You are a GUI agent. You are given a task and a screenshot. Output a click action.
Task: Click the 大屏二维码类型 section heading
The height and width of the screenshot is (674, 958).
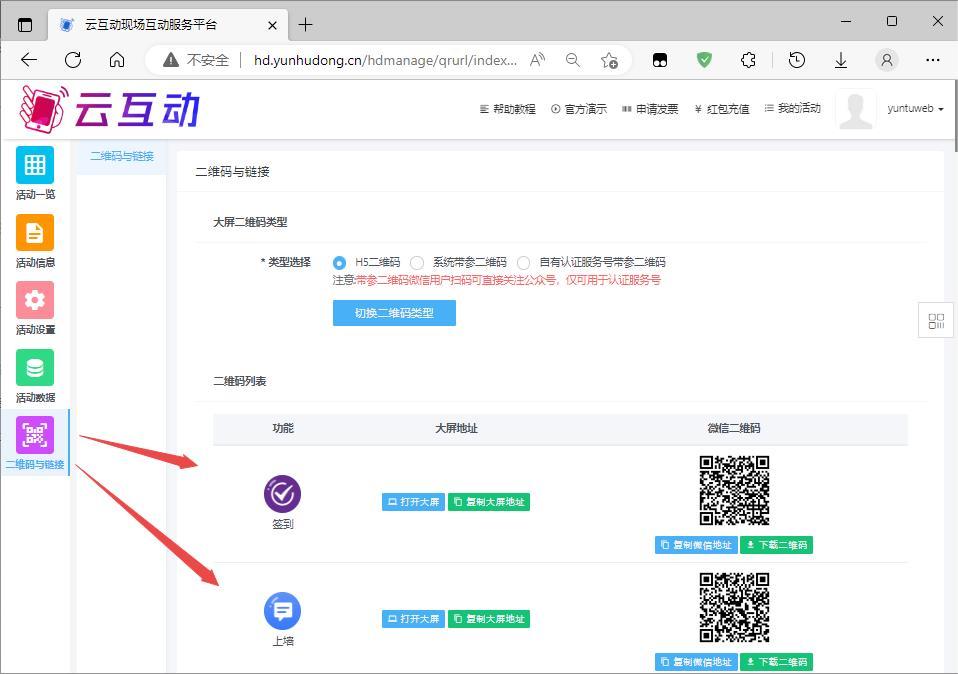250,222
